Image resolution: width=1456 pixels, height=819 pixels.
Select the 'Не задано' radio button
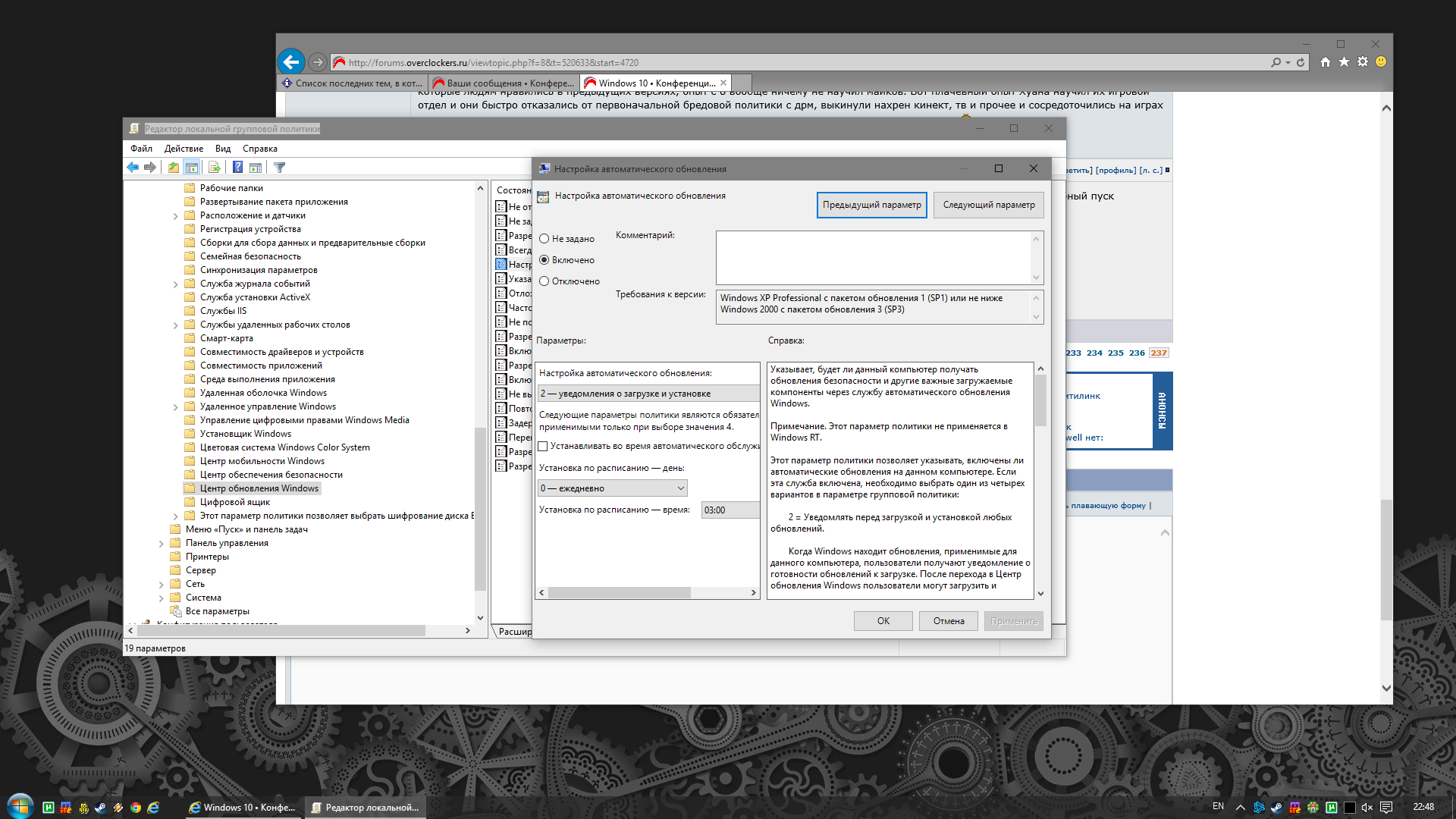pos(544,239)
